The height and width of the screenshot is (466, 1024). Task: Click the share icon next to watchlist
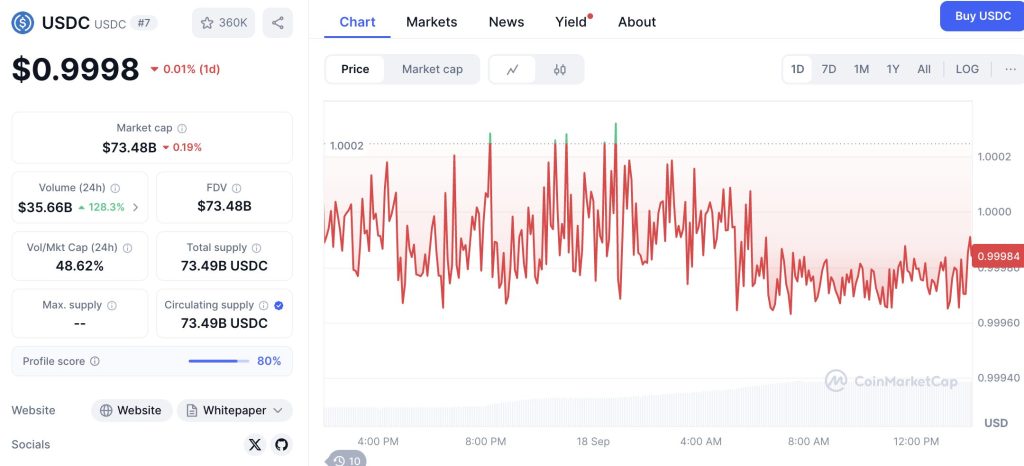[277, 22]
